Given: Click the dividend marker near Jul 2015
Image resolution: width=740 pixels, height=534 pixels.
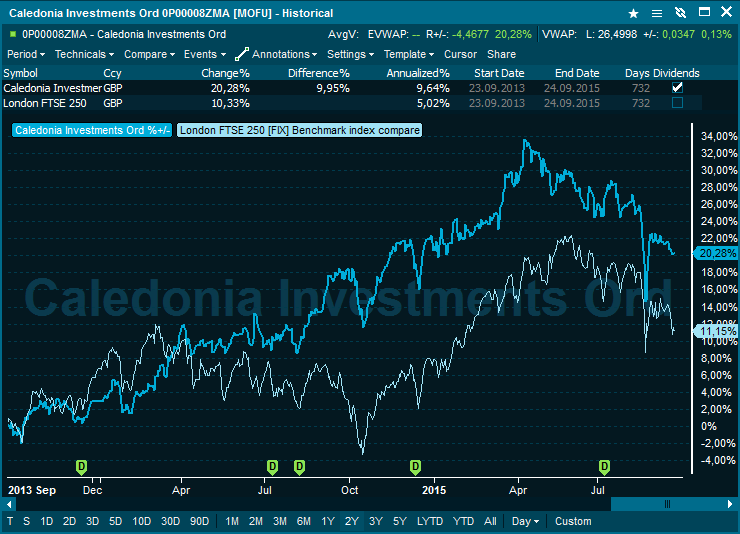Looking at the screenshot, I should 604,467.
